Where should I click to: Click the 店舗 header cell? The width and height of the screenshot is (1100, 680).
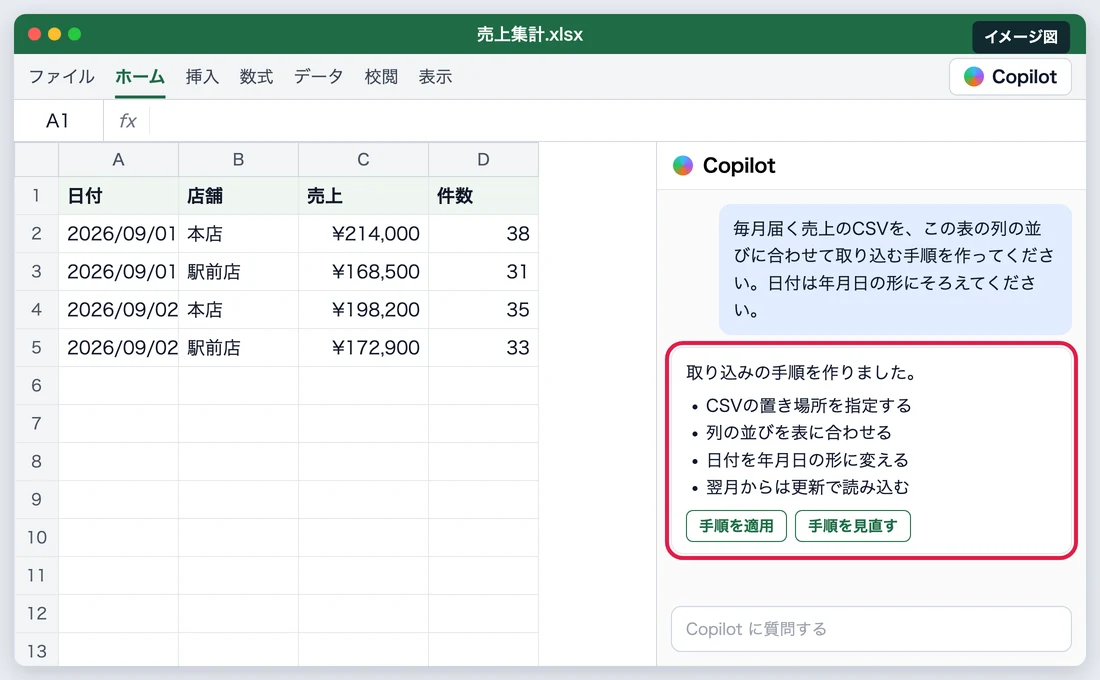point(239,195)
